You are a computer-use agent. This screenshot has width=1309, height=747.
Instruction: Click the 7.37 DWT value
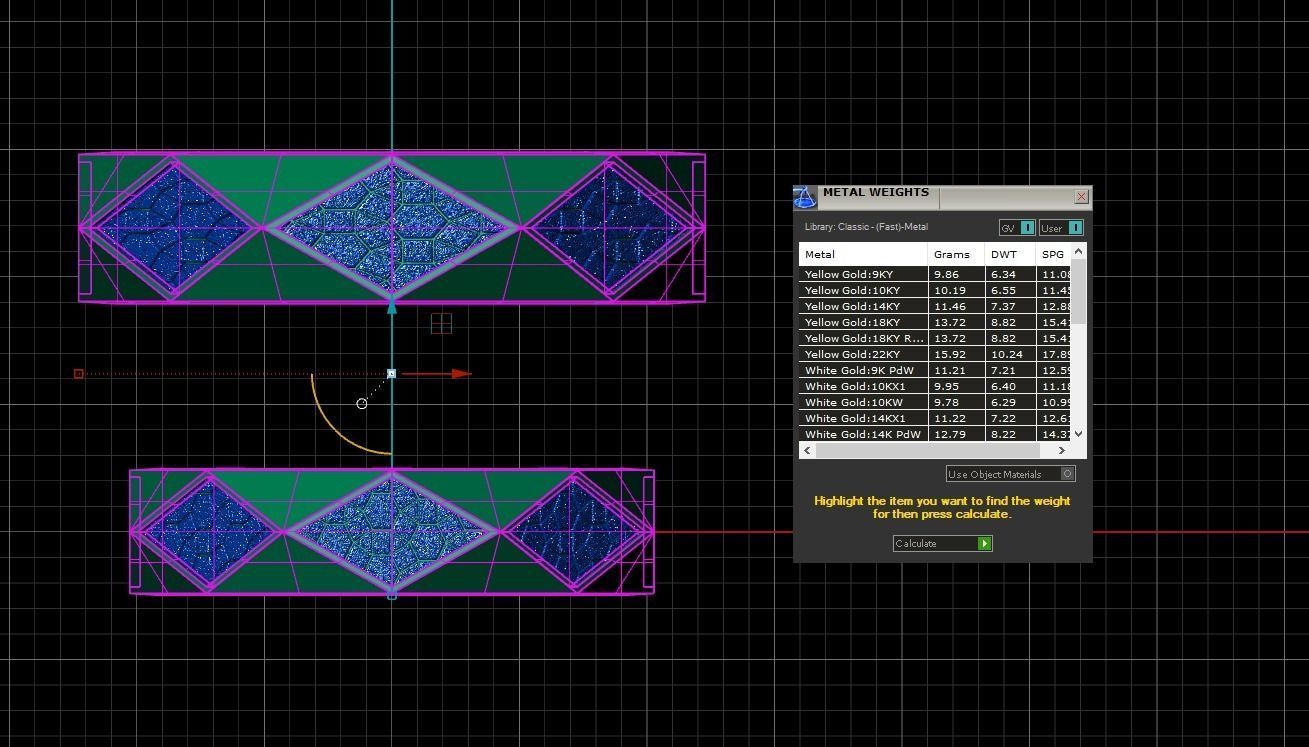[1003, 306]
